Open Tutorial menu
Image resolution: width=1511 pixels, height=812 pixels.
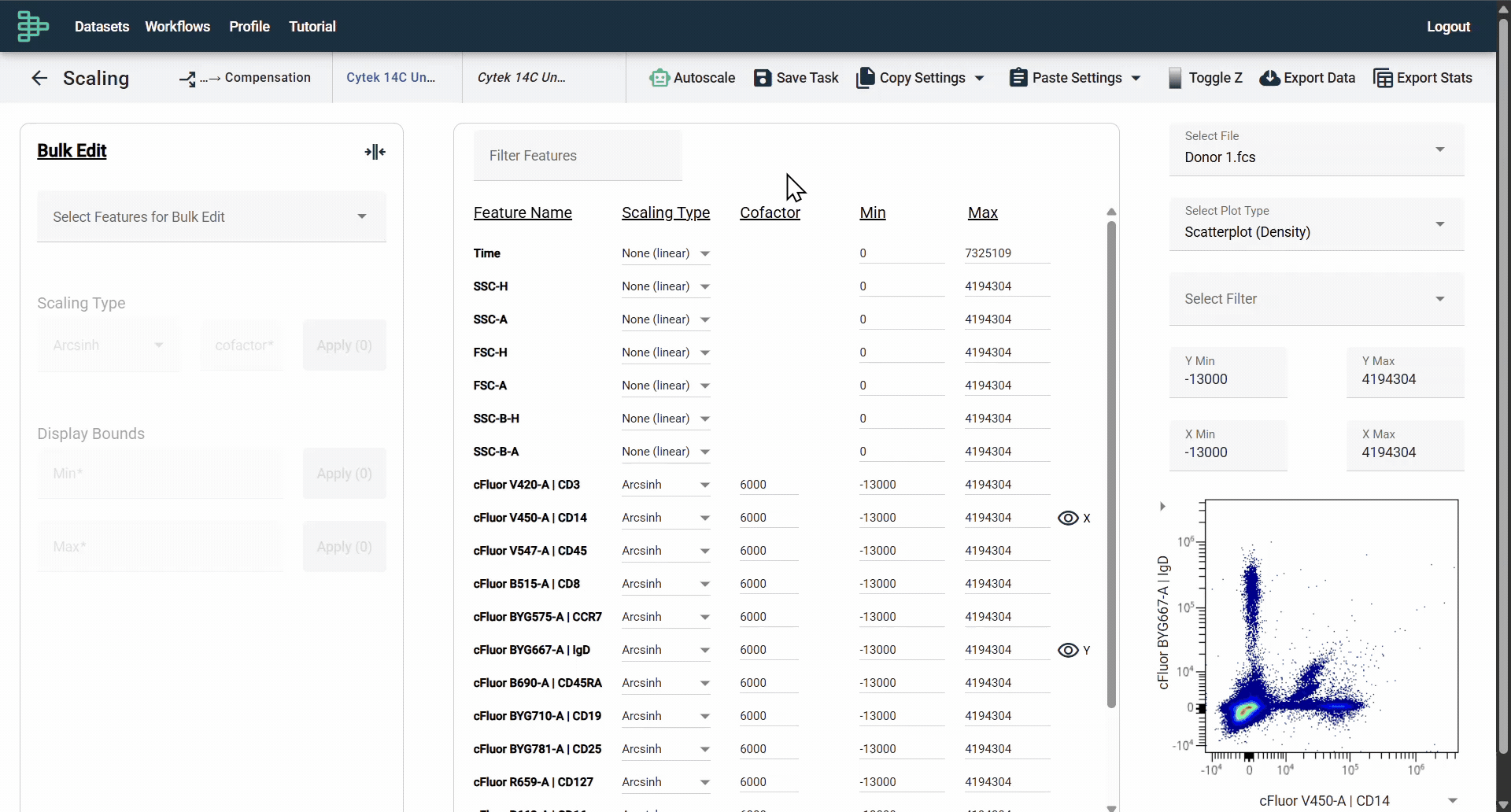[x=312, y=26]
